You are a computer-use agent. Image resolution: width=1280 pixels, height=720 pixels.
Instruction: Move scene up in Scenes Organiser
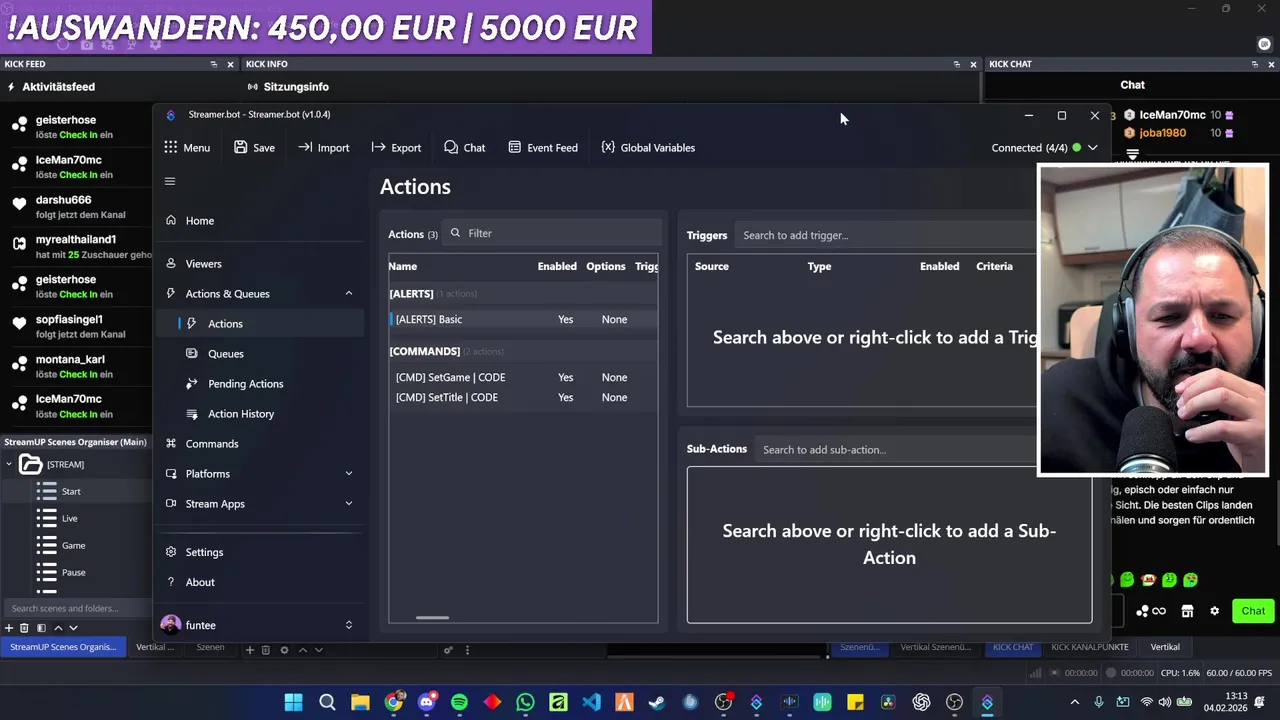click(58, 628)
